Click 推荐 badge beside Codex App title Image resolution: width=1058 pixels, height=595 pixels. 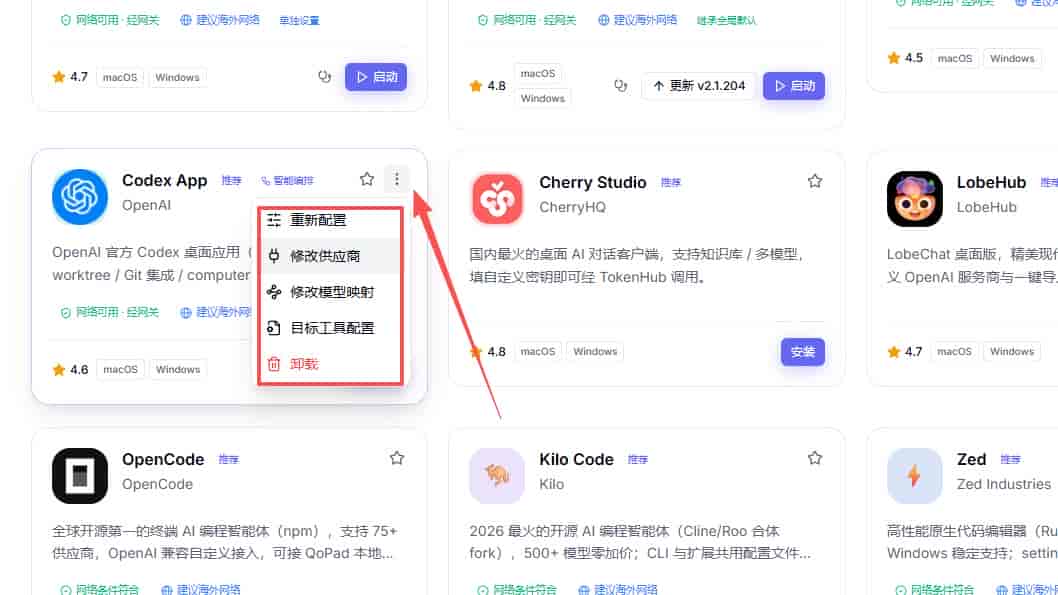point(231,180)
